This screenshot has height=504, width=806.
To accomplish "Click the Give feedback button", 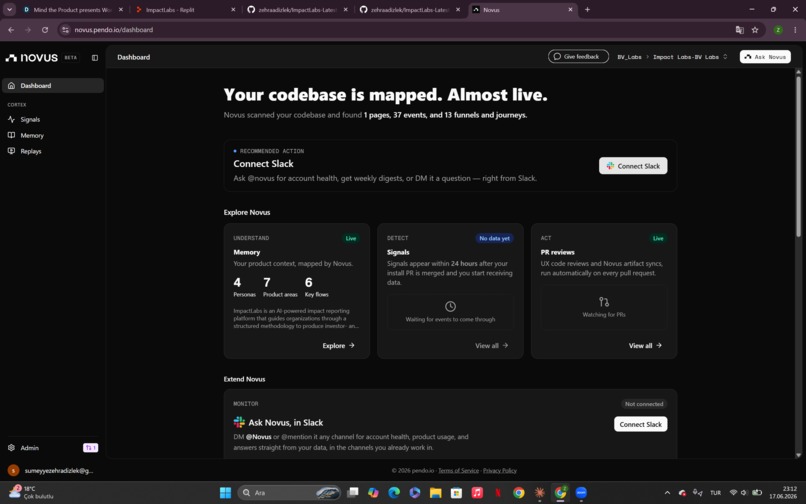I will [578, 57].
